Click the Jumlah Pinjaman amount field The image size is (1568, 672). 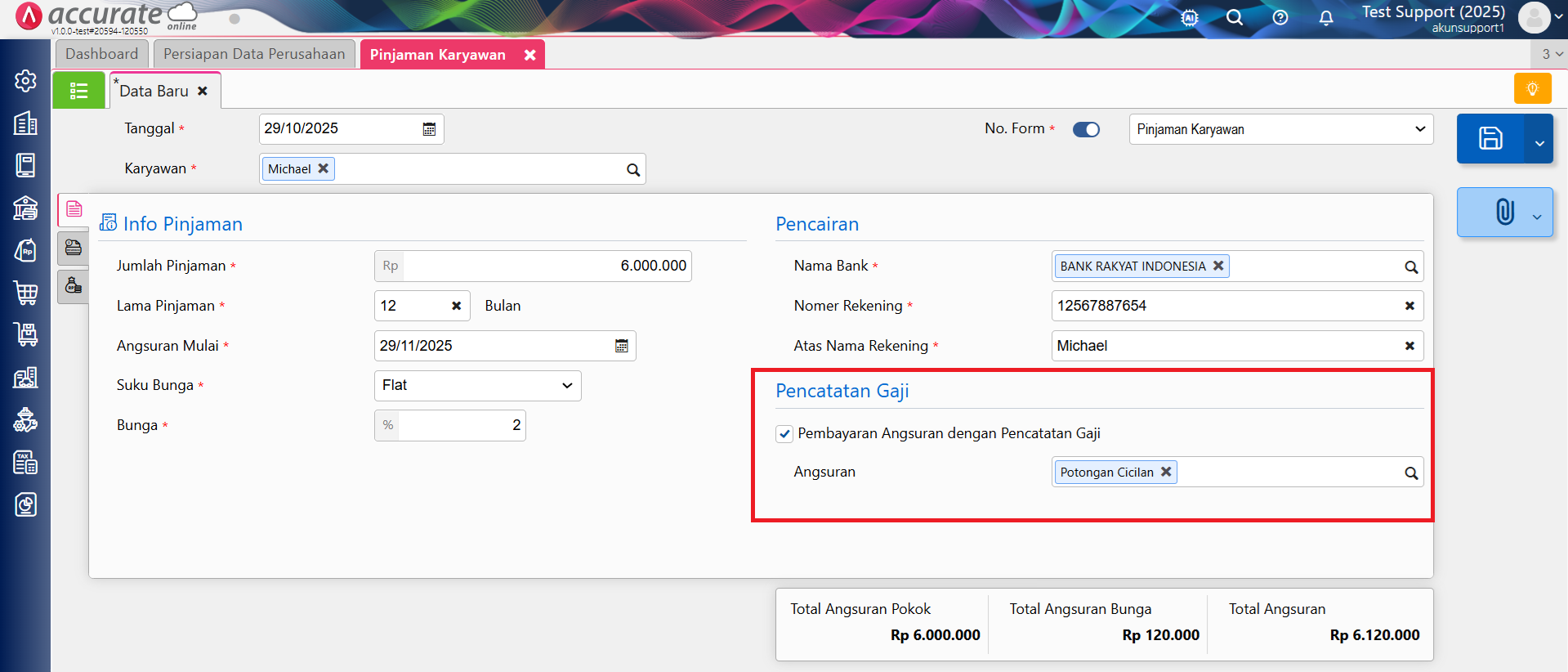click(x=546, y=267)
